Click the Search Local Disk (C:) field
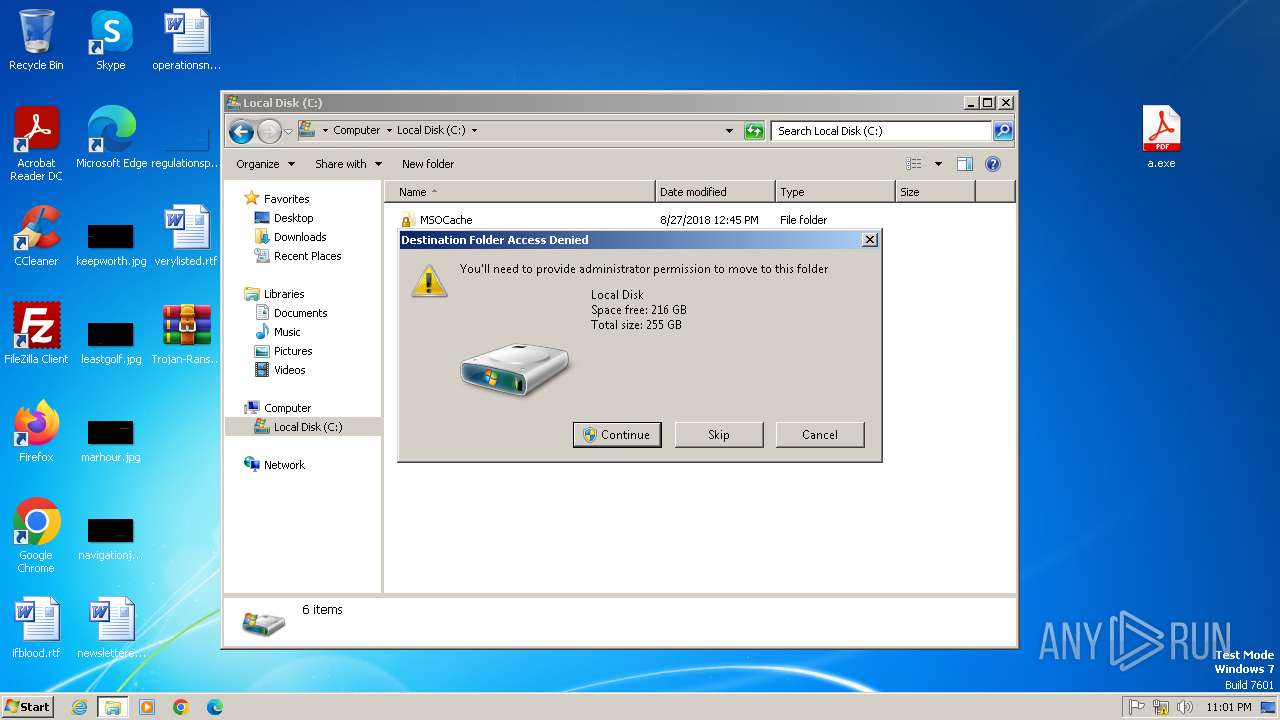The width and height of the screenshot is (1280, 720). tap(881, 131)
